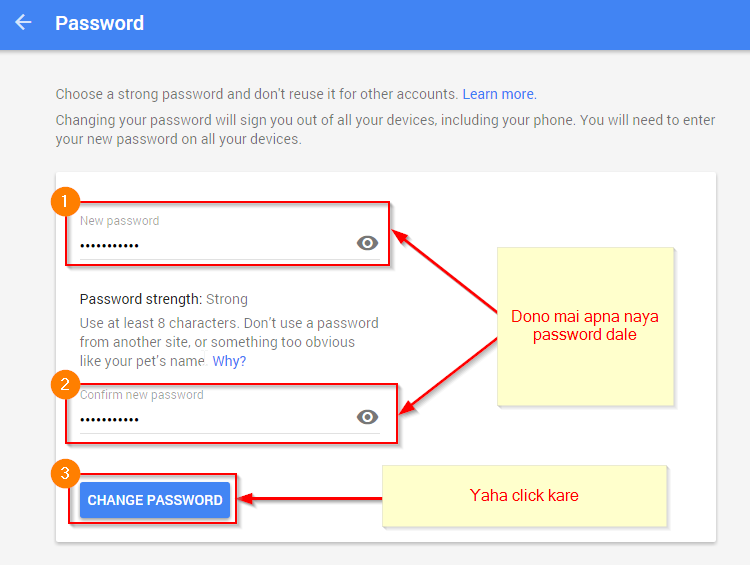Click the Password strength: Strong text

click(x=164, y=299)
